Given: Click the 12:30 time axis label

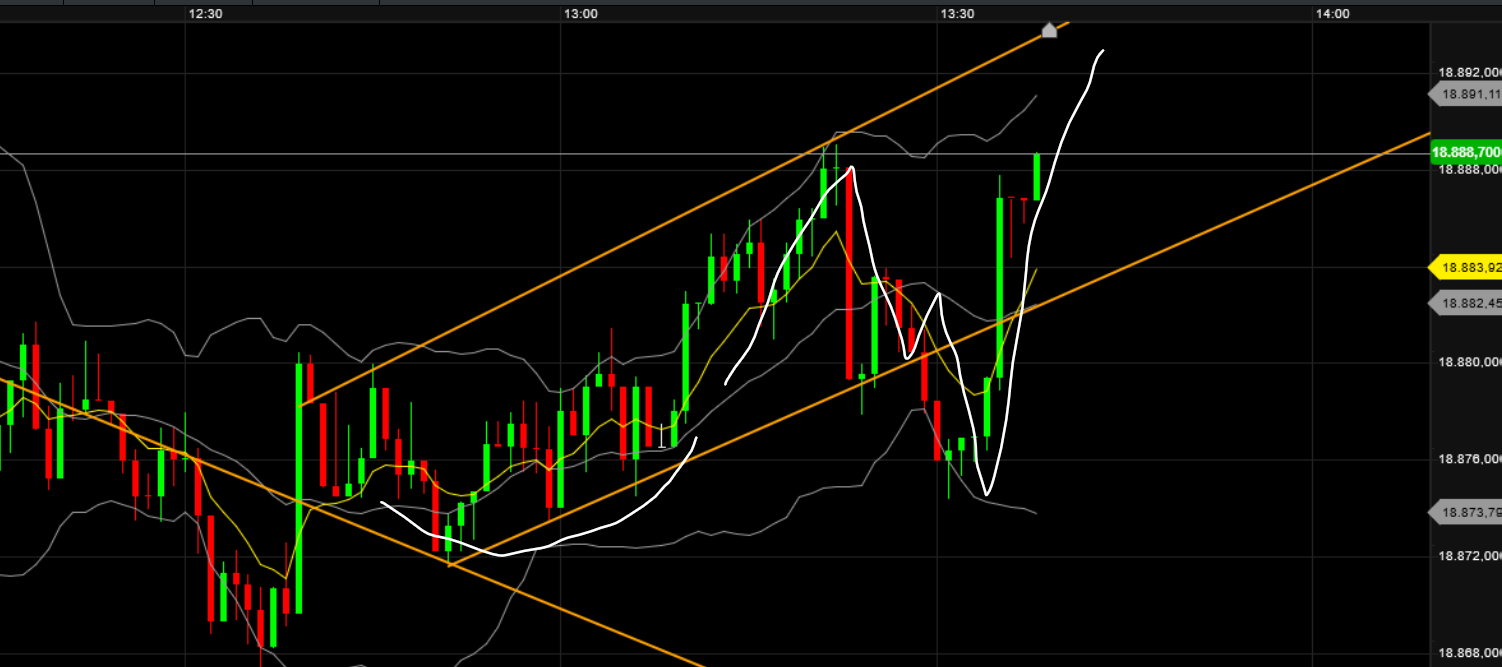Looking at the screenshot, I should [x=204, y=13].
